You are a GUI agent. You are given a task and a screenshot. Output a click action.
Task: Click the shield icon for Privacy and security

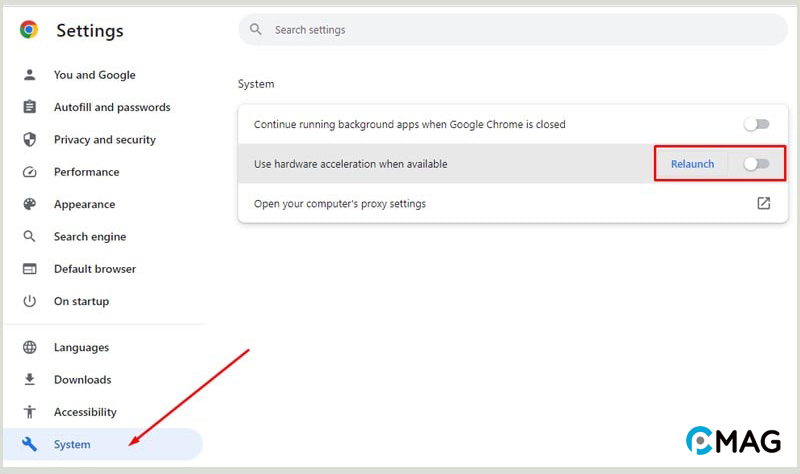pyautogui.click(x=30, y=139)
